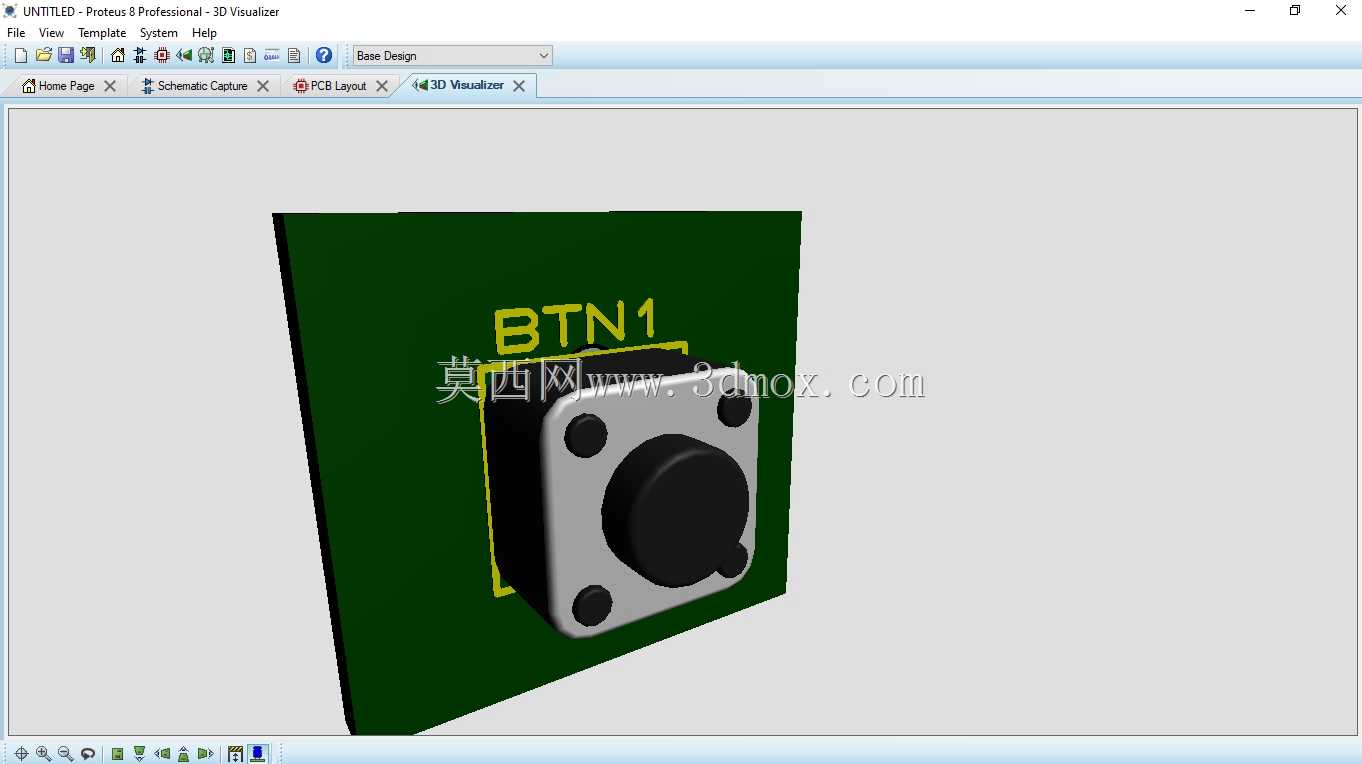The image size is (1362, 764).
Task: Open the File menu
Action: (16, 33)
